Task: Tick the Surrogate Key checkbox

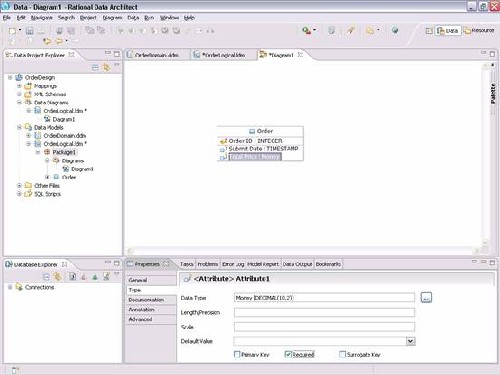Action: coord(342,354)
